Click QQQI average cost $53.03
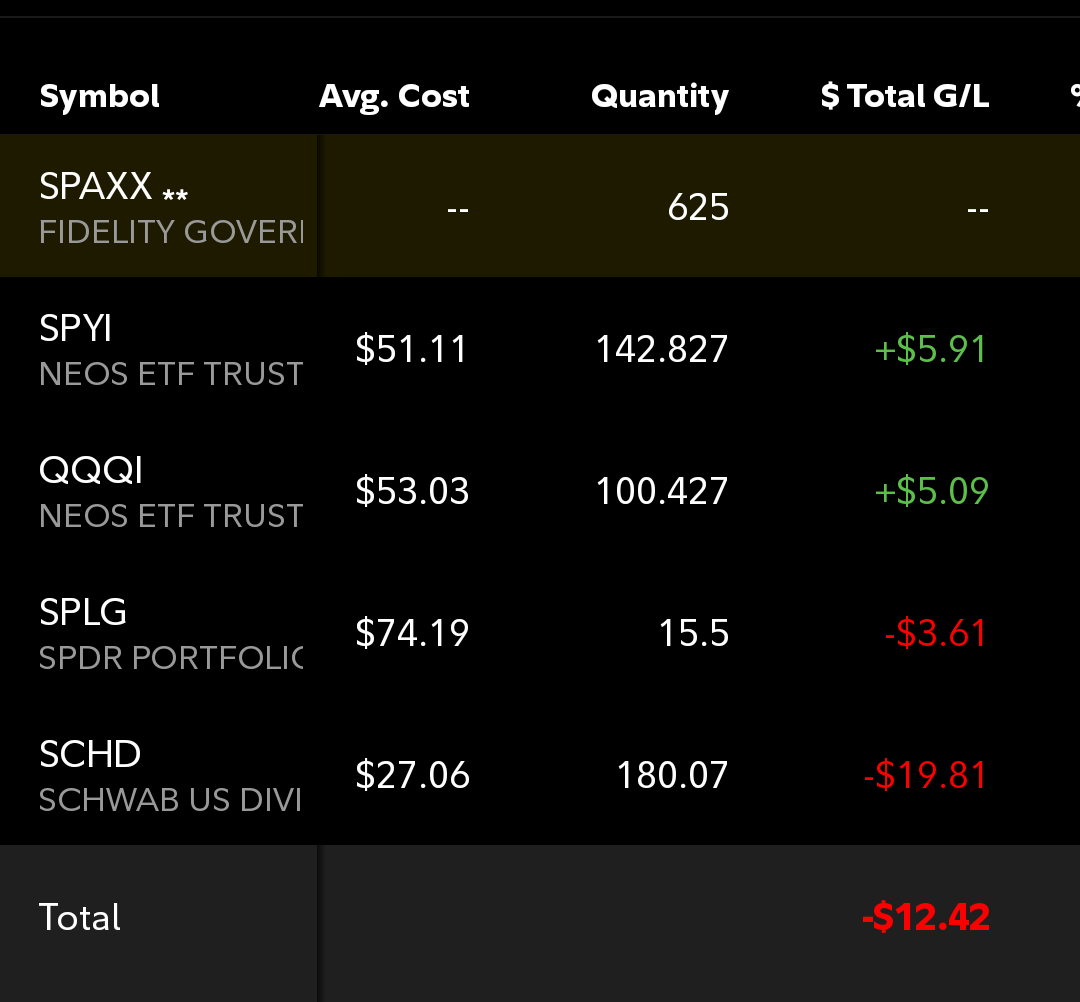1080x1002 pixels. tap(412, 491)
